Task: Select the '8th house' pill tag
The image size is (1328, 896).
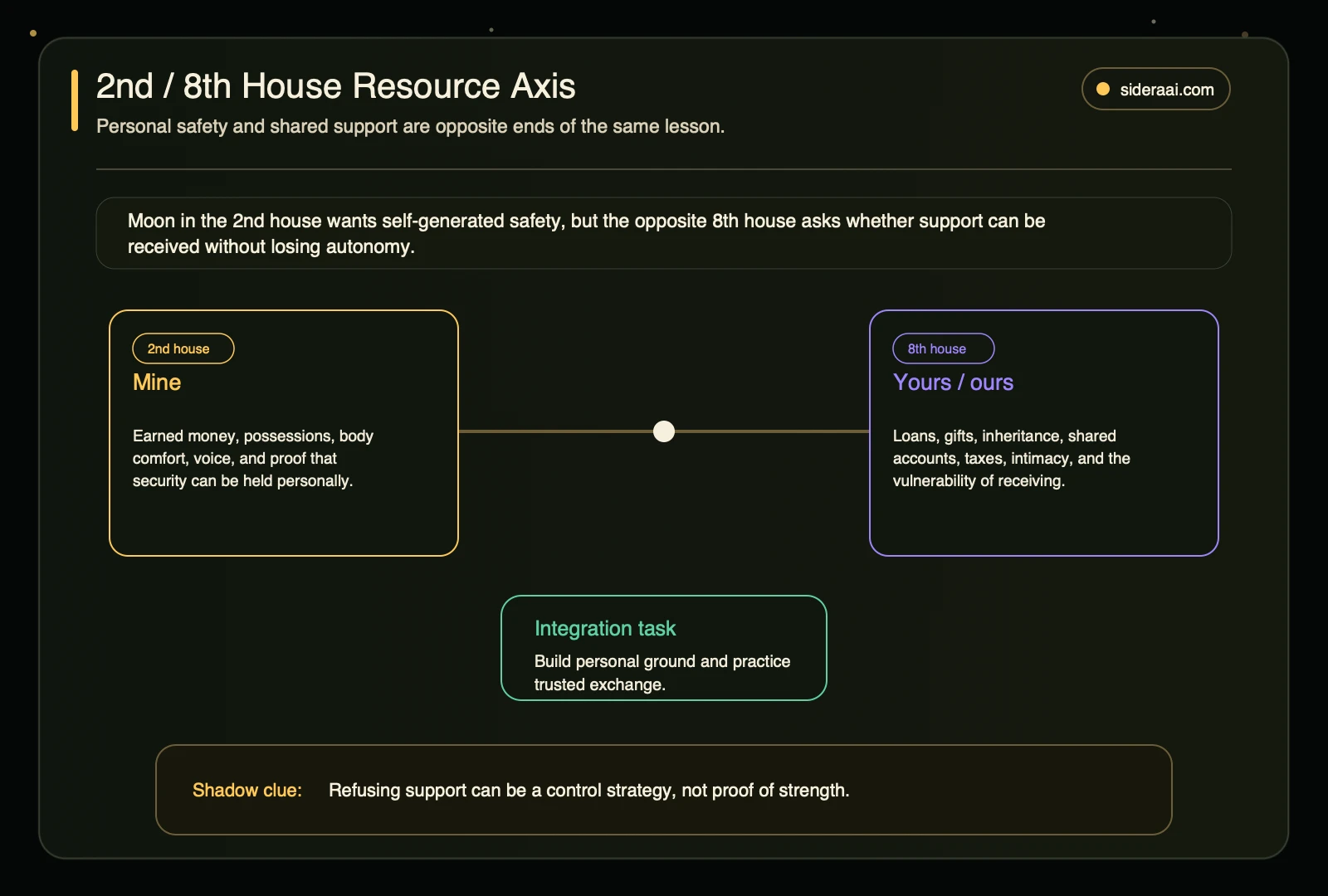Action: click(944, 348)
